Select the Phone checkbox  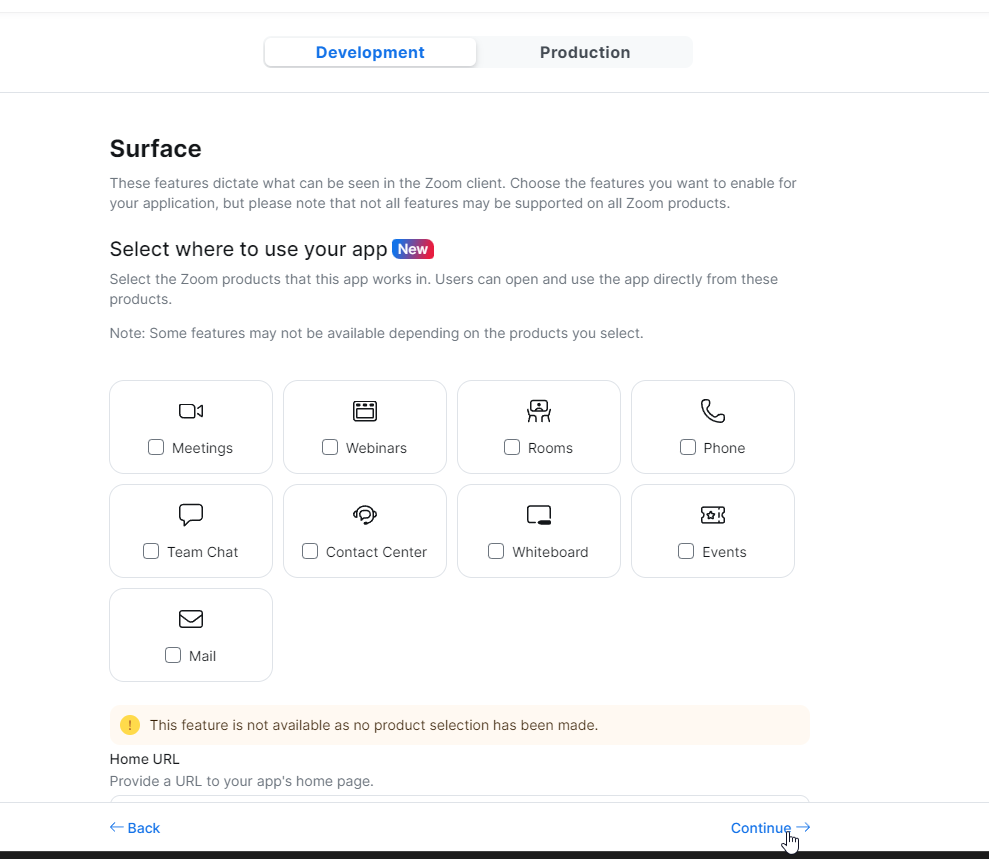(x=688, y=447)
